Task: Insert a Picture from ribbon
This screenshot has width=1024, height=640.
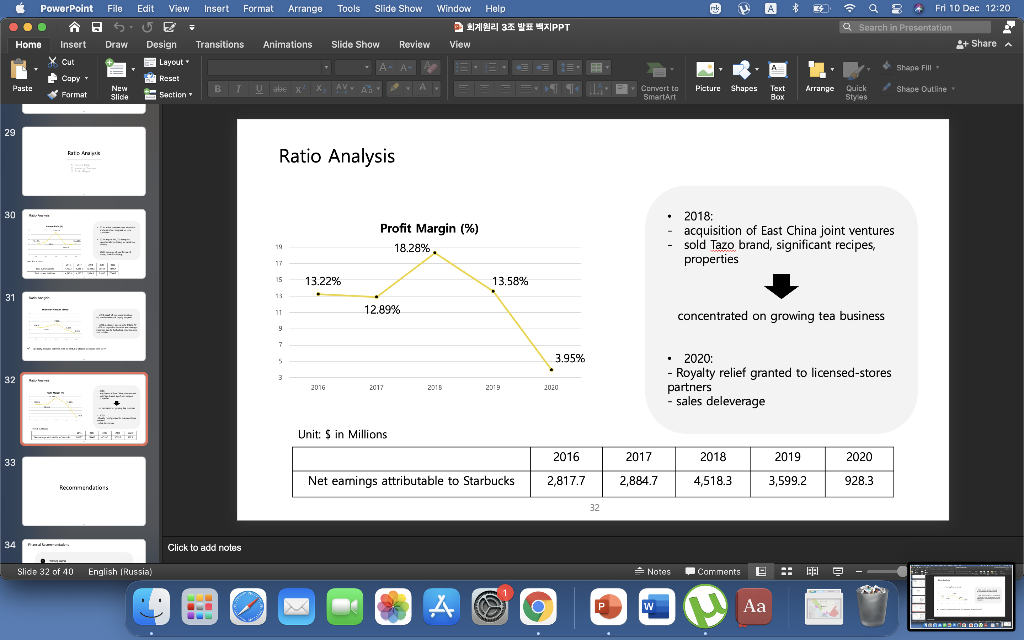Action: coord(705,76)
